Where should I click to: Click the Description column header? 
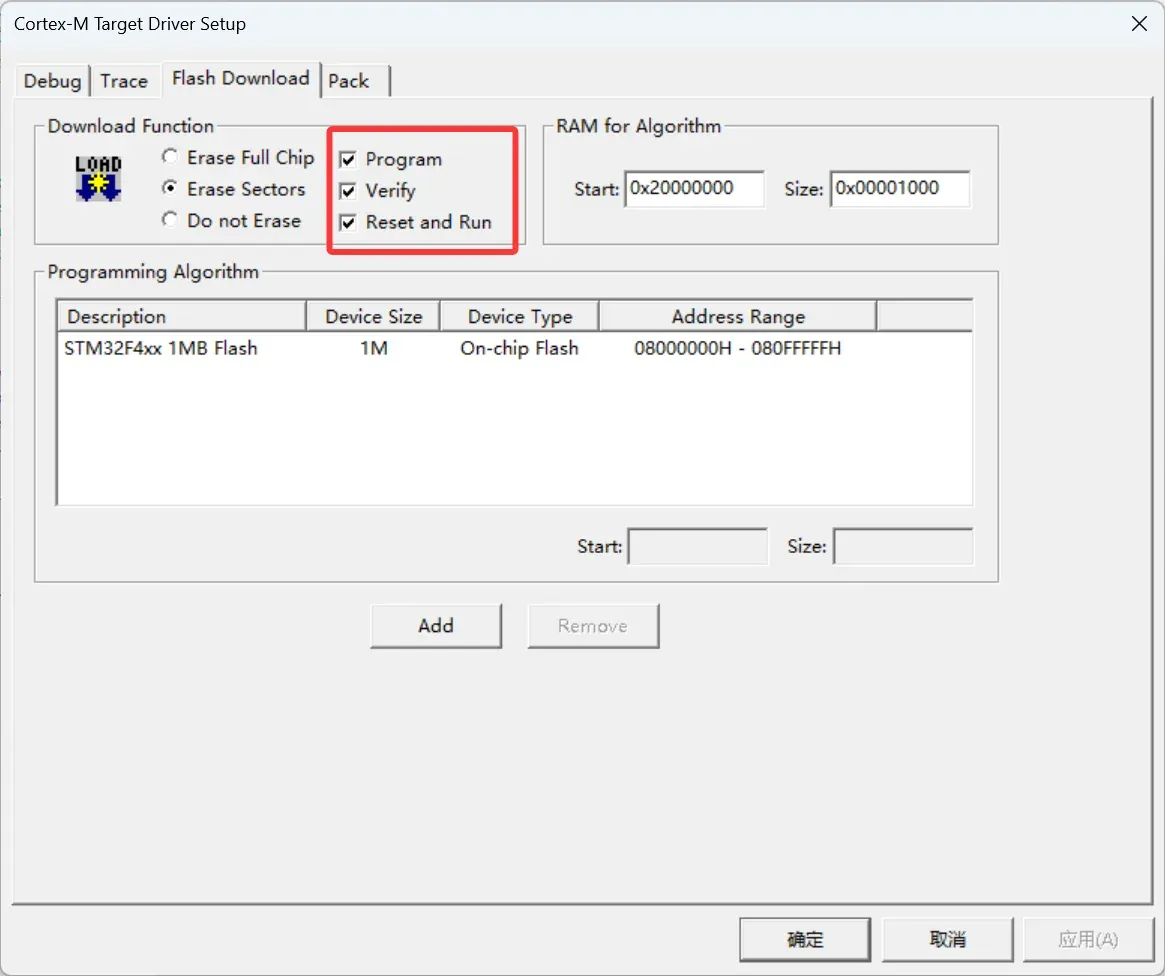(180, 317)
